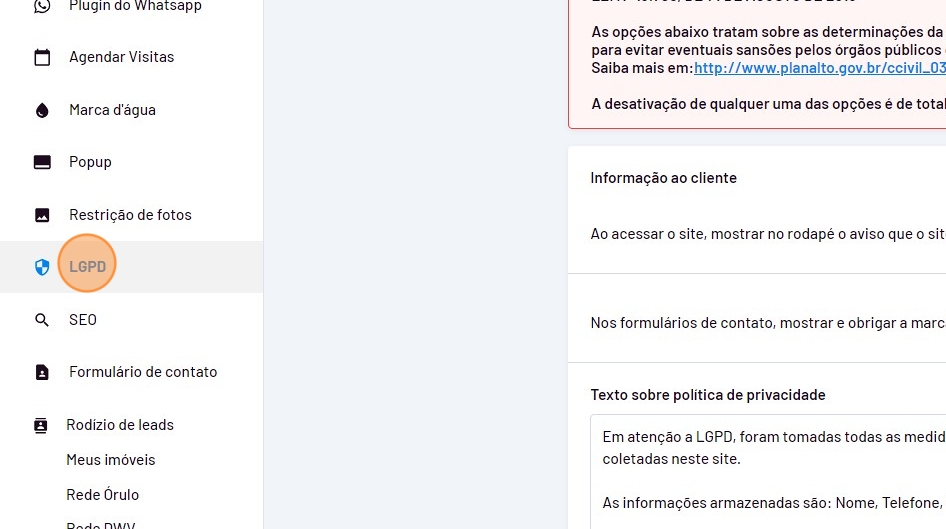Expand the Rodízio de leads group
This screenshot has width=946, height=529.
[120, 425]
